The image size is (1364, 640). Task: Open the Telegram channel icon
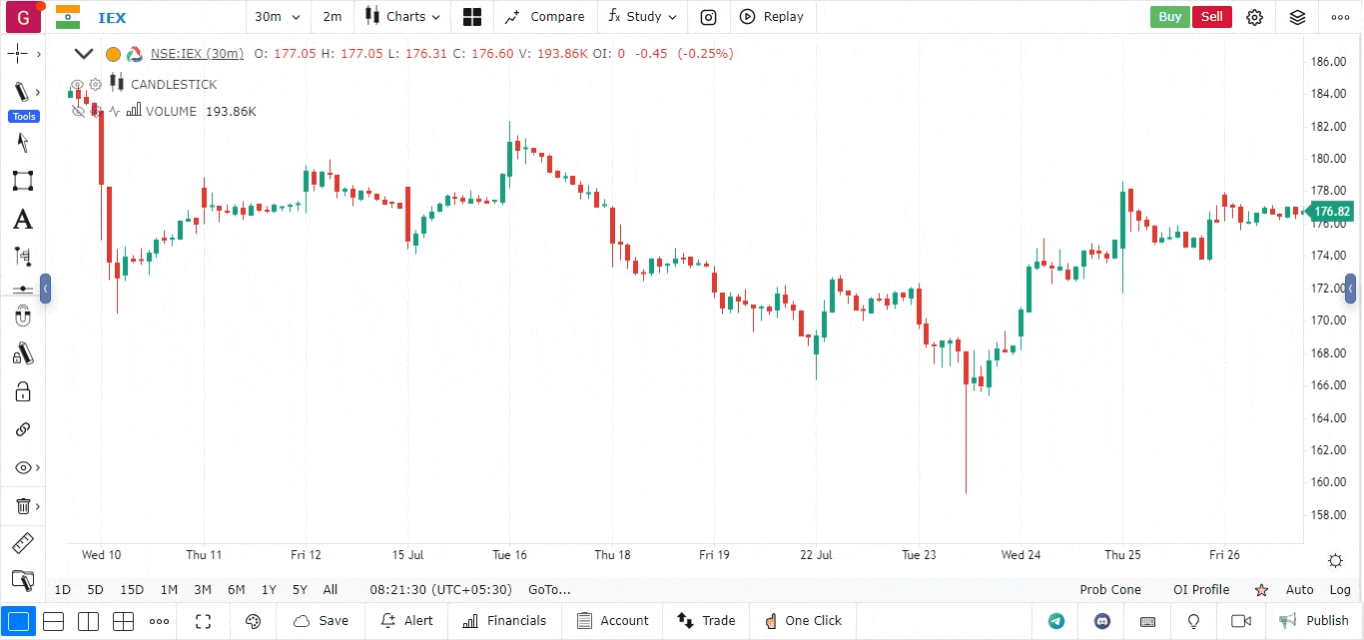pyautogui.click(x=1056, y=621)
